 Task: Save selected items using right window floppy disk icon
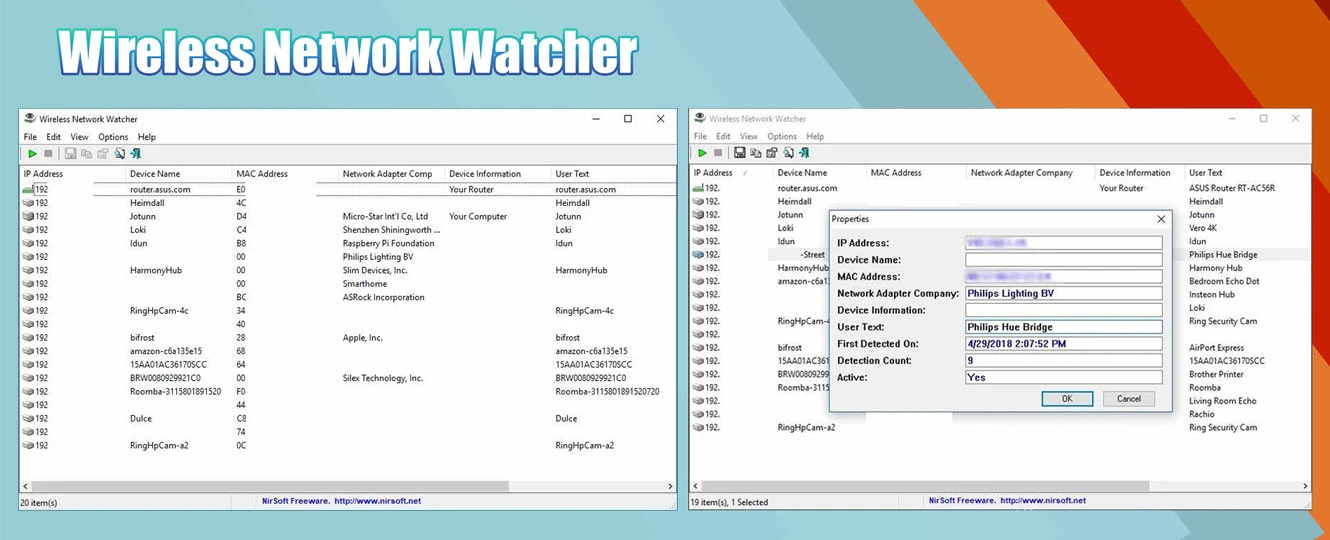tap(739, 153)
